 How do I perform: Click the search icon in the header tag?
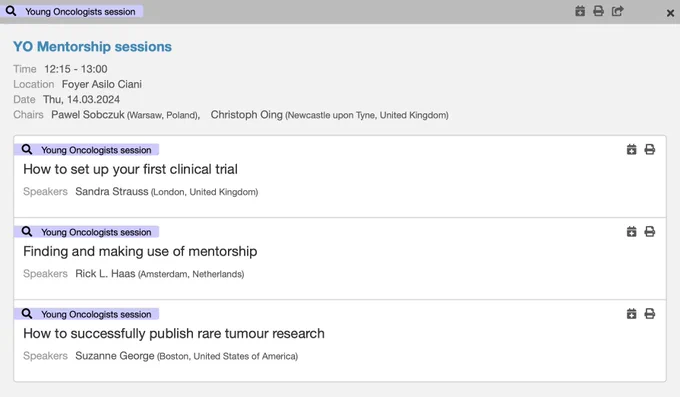tap(11, 11)
